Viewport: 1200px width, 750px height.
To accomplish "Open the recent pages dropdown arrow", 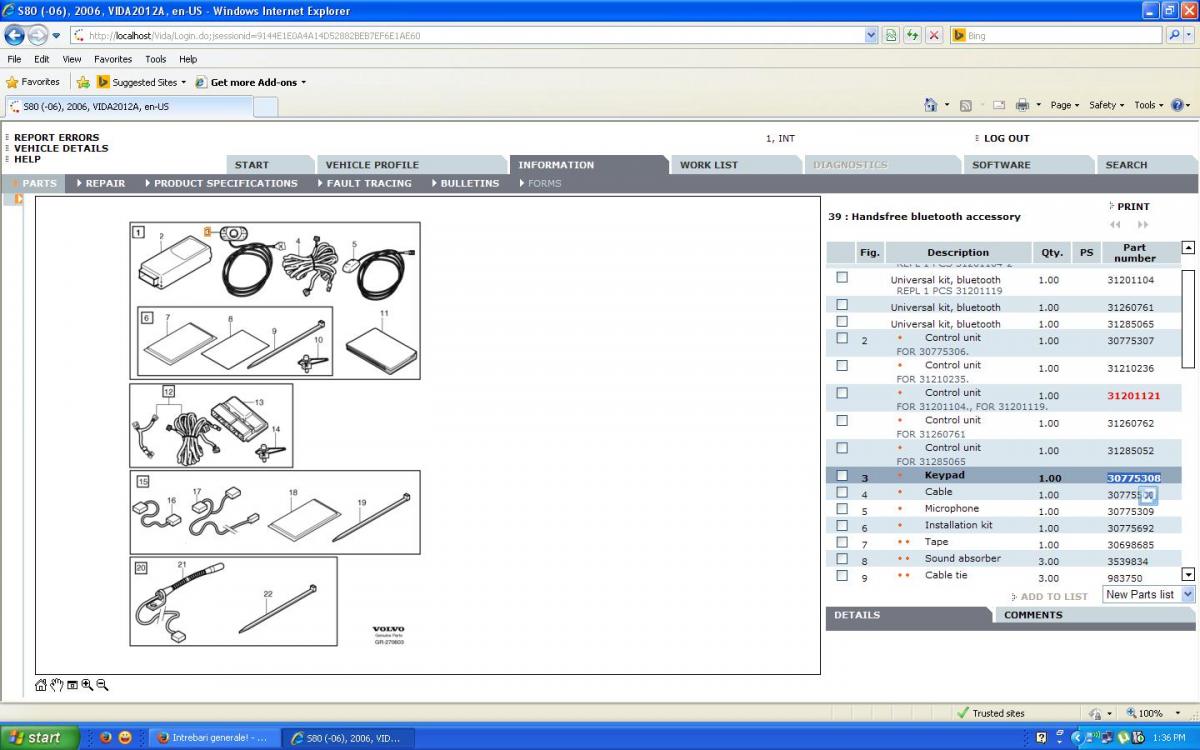I will pyautogui.click(x=56, y=36).
